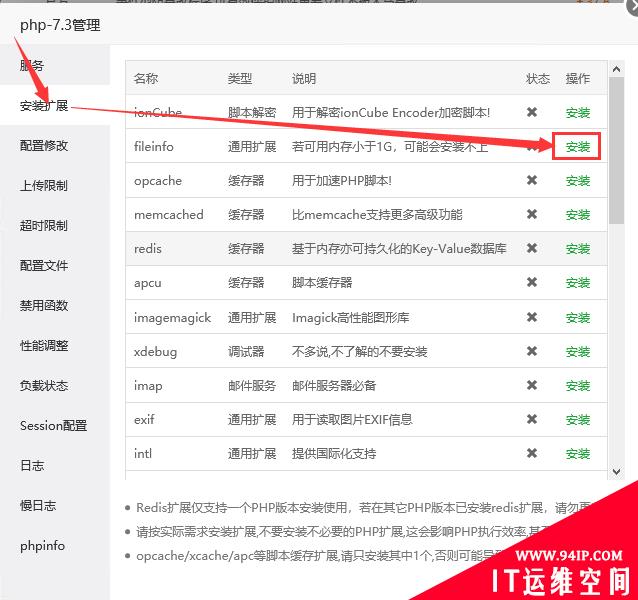Image resolution: width=638 pixels, height=600 pixels.
Task: Install the apcu extension
Action: tap(578, 283)
